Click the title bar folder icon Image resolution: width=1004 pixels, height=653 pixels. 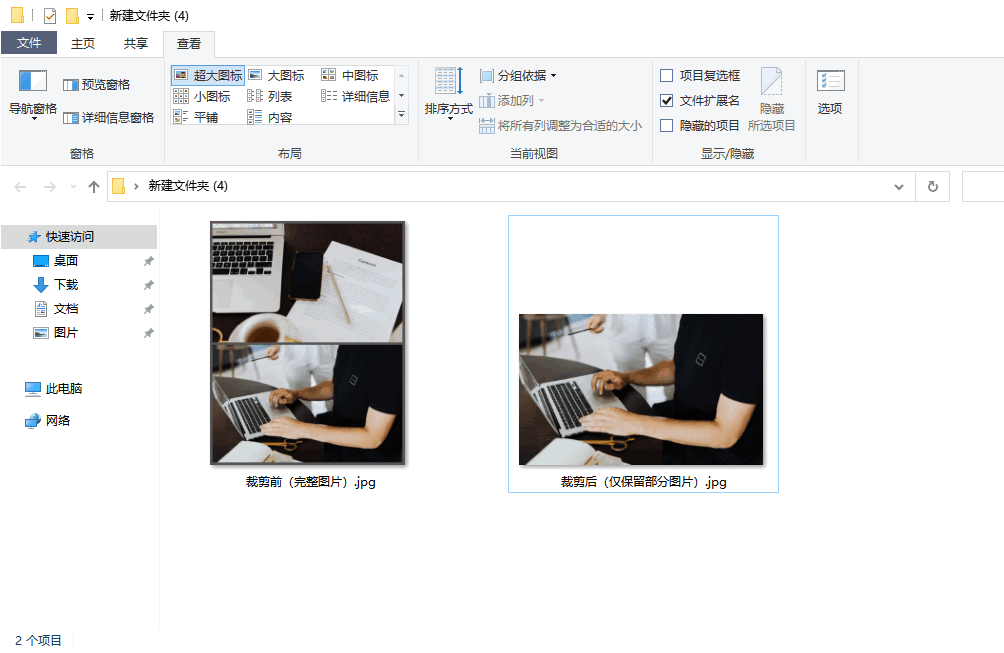(17, 15)
